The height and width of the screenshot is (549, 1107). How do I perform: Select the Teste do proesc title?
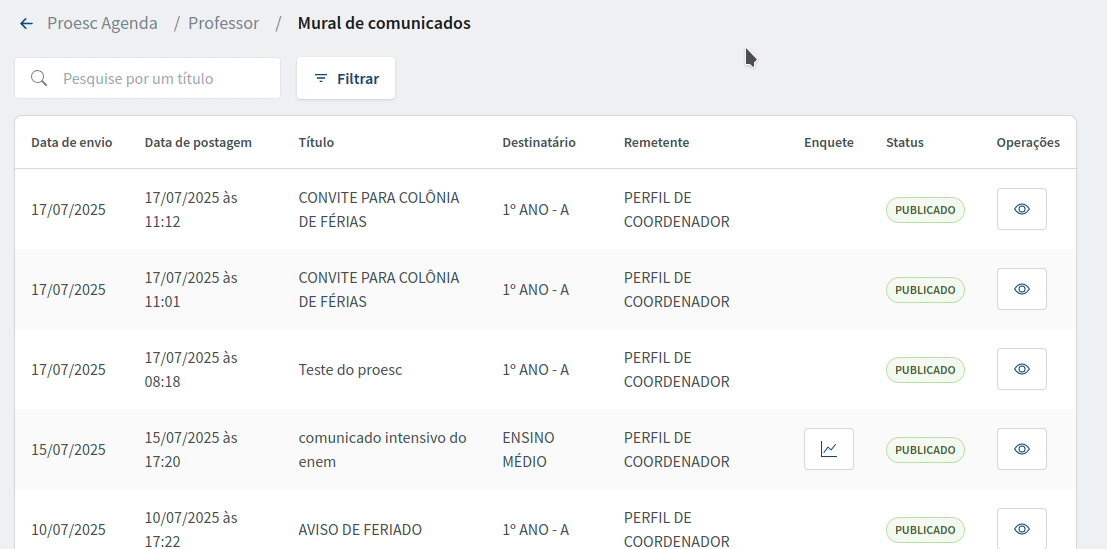[x=350, y=370]
